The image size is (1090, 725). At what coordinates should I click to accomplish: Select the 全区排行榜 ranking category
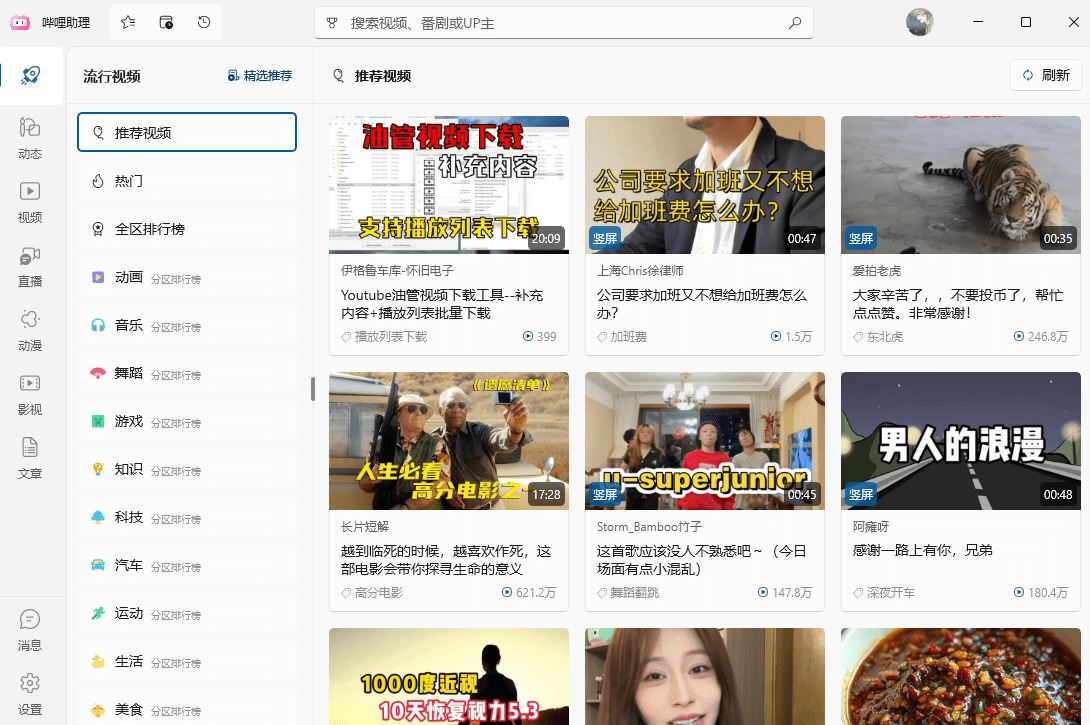186,228
